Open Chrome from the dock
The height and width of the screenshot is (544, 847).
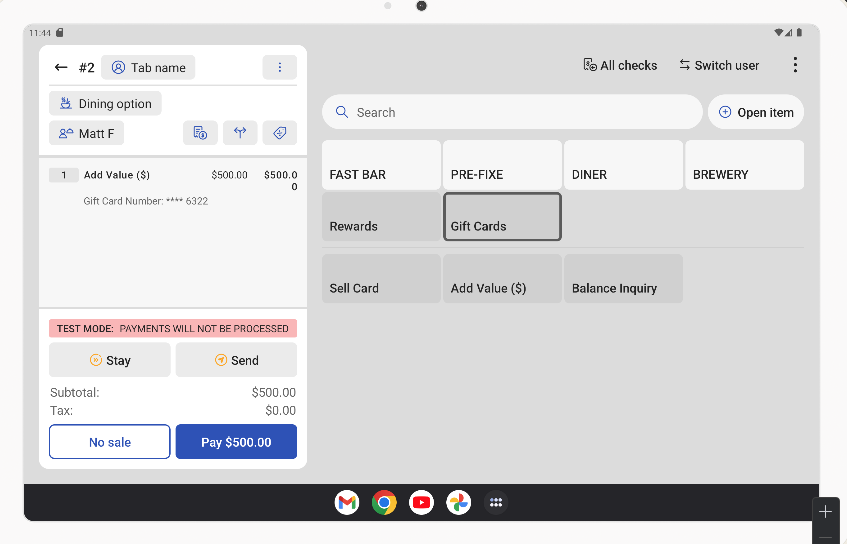[384, 502]
